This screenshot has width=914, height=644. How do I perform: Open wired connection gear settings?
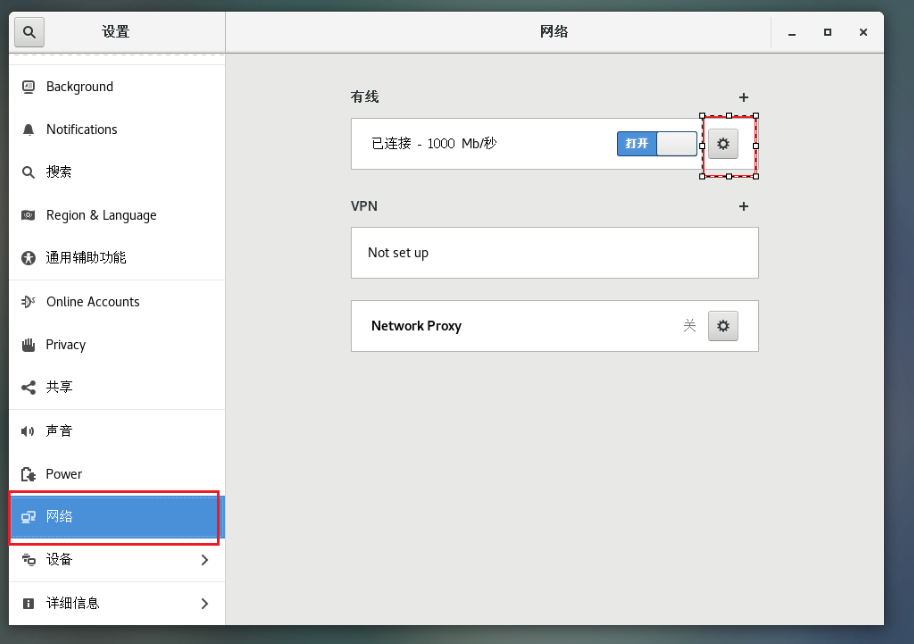(723, 144)
